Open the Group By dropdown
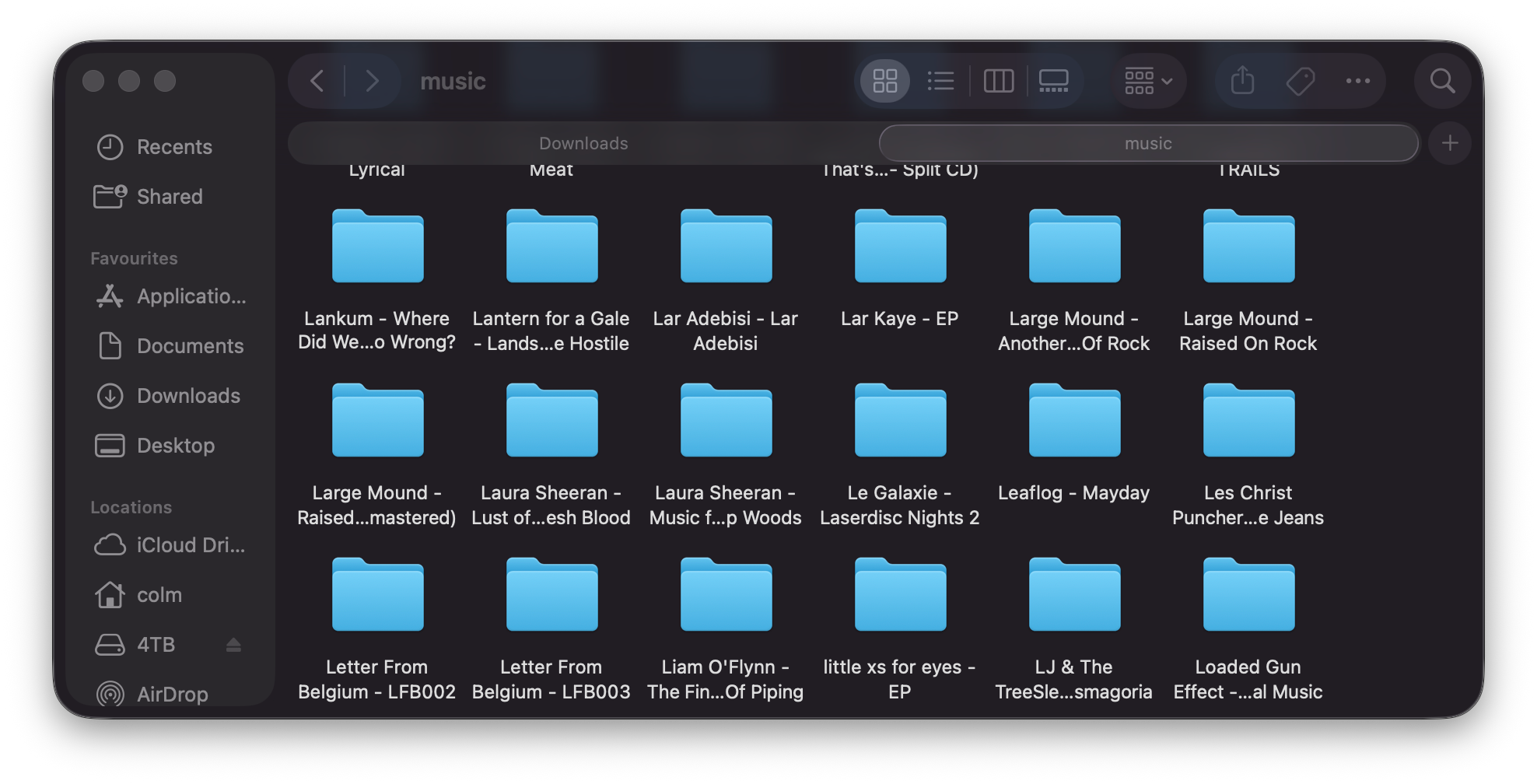The width and height of the screenshot is (1537, 784). [x=1148, y=81]
